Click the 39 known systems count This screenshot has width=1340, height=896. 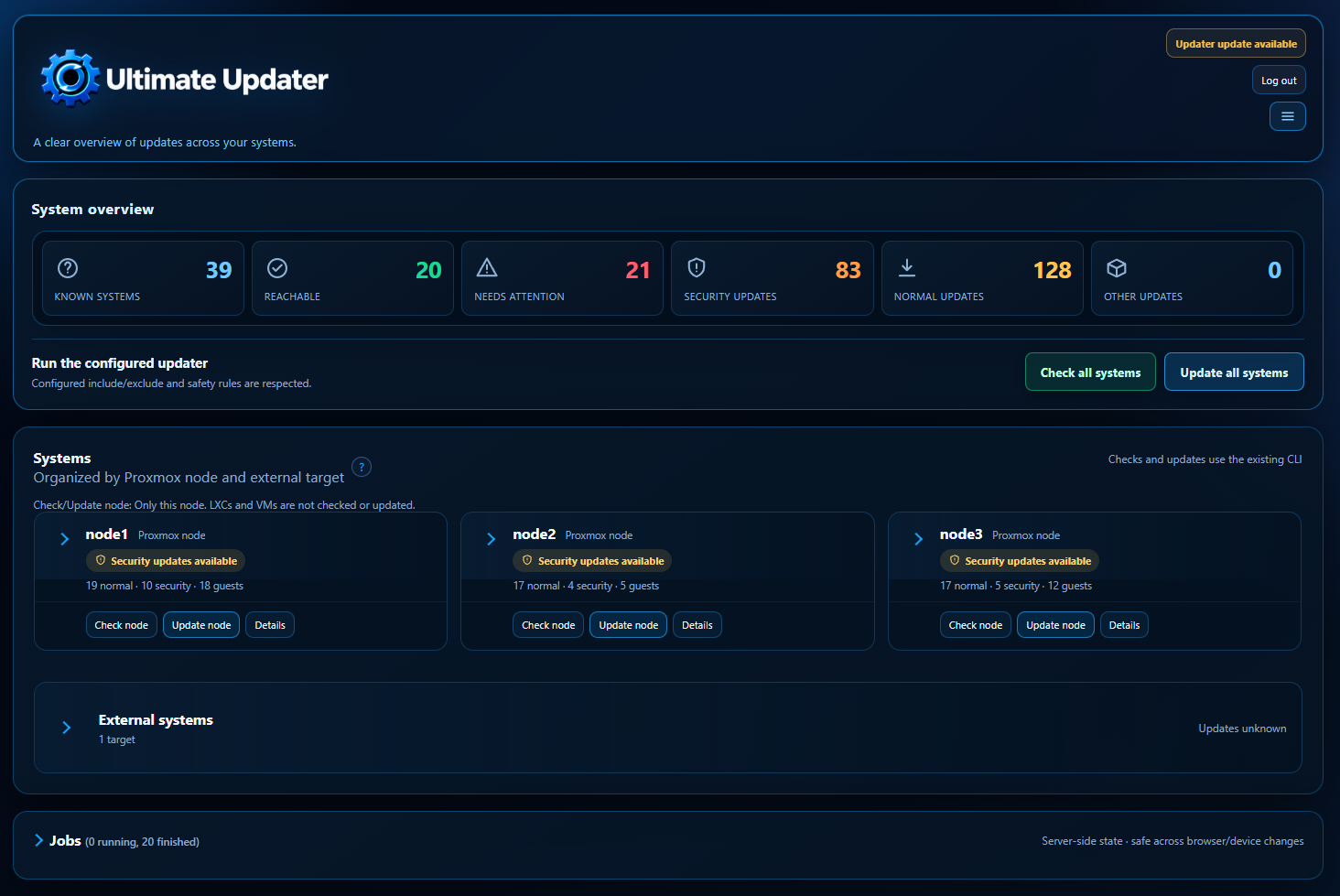(x=219, y=270)
